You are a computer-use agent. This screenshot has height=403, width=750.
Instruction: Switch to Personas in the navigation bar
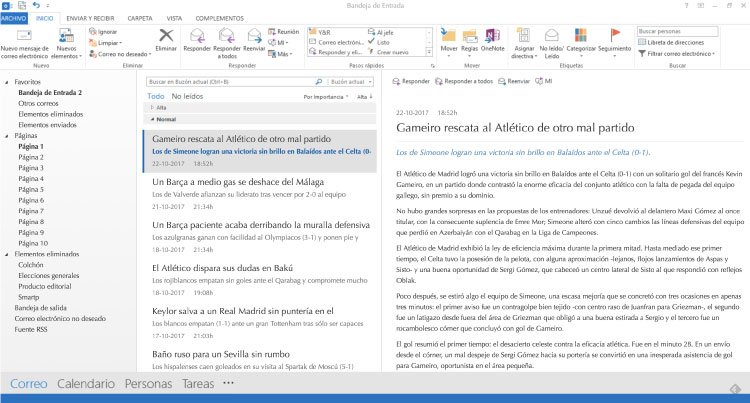point(148,383)
